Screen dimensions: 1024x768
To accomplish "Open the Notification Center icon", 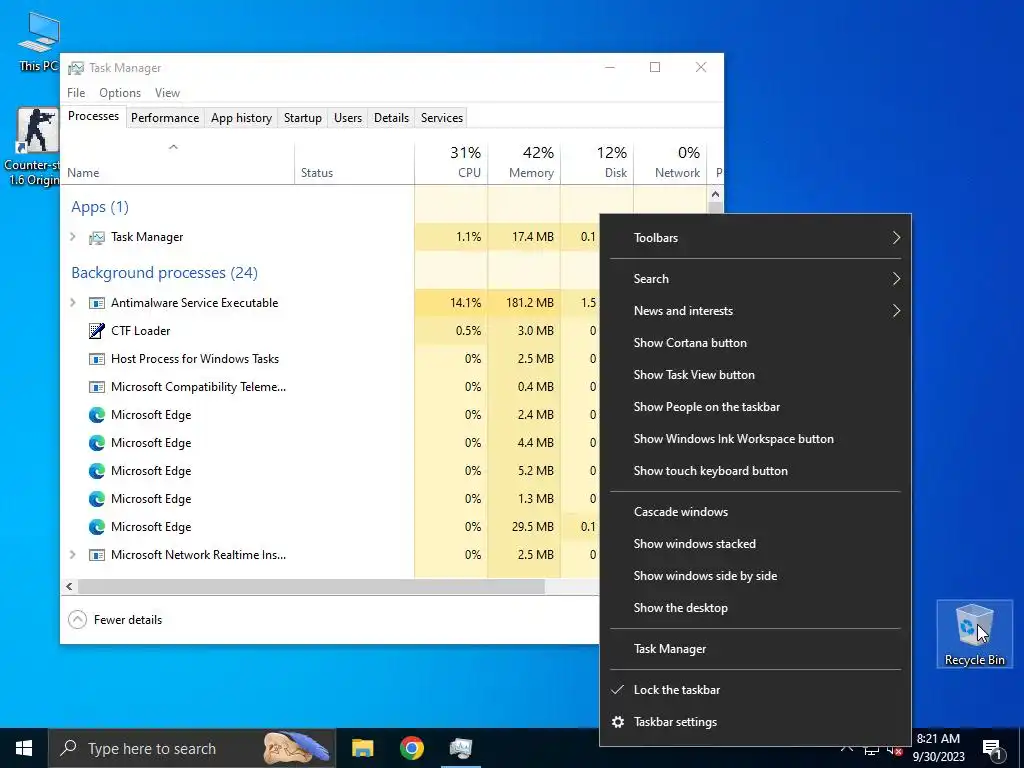I will pyautogui.click(x=992, y=749).
